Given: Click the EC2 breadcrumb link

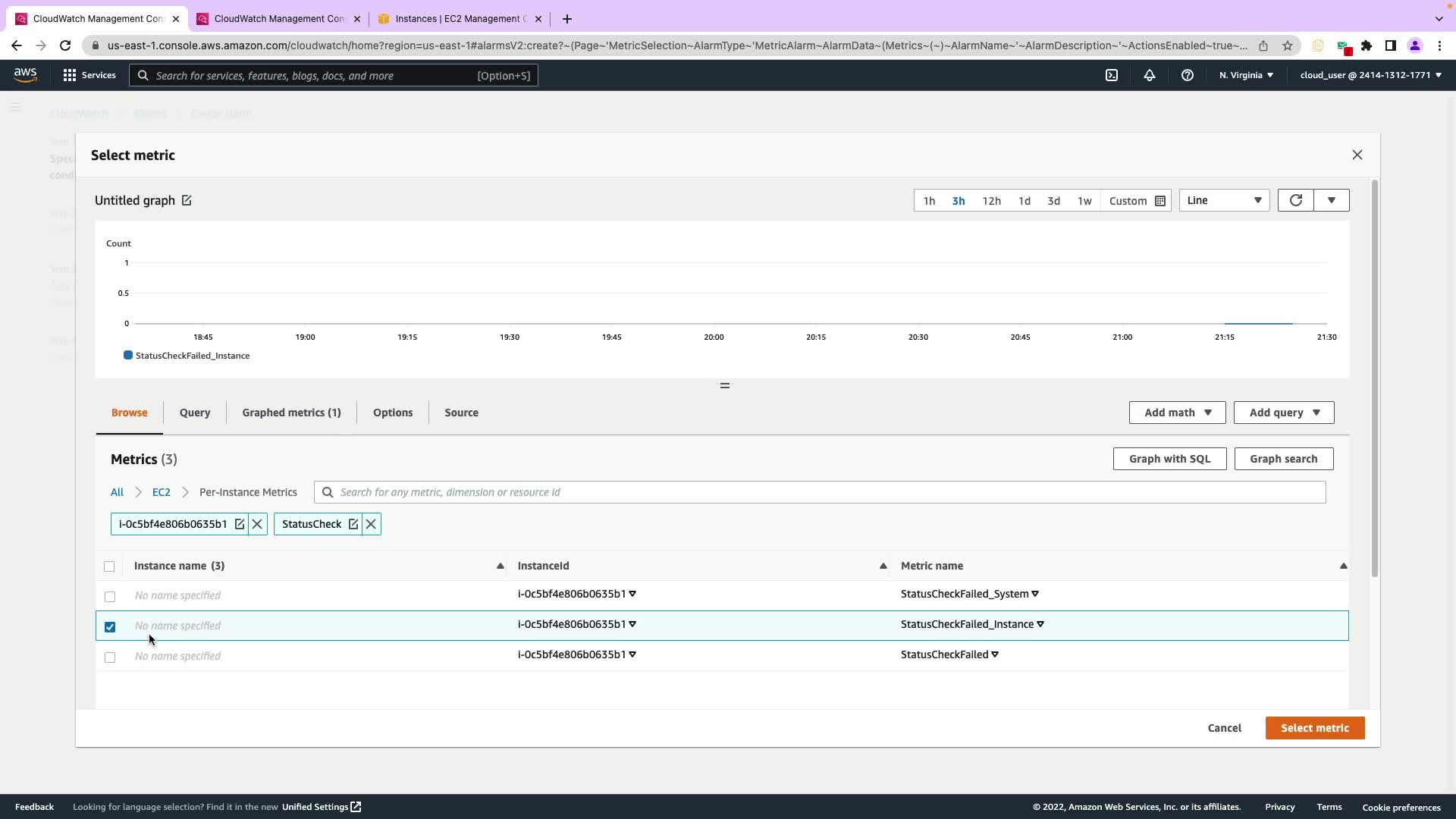Looking at the screenshot, I should pyautogui.click(x=161, y=492).
